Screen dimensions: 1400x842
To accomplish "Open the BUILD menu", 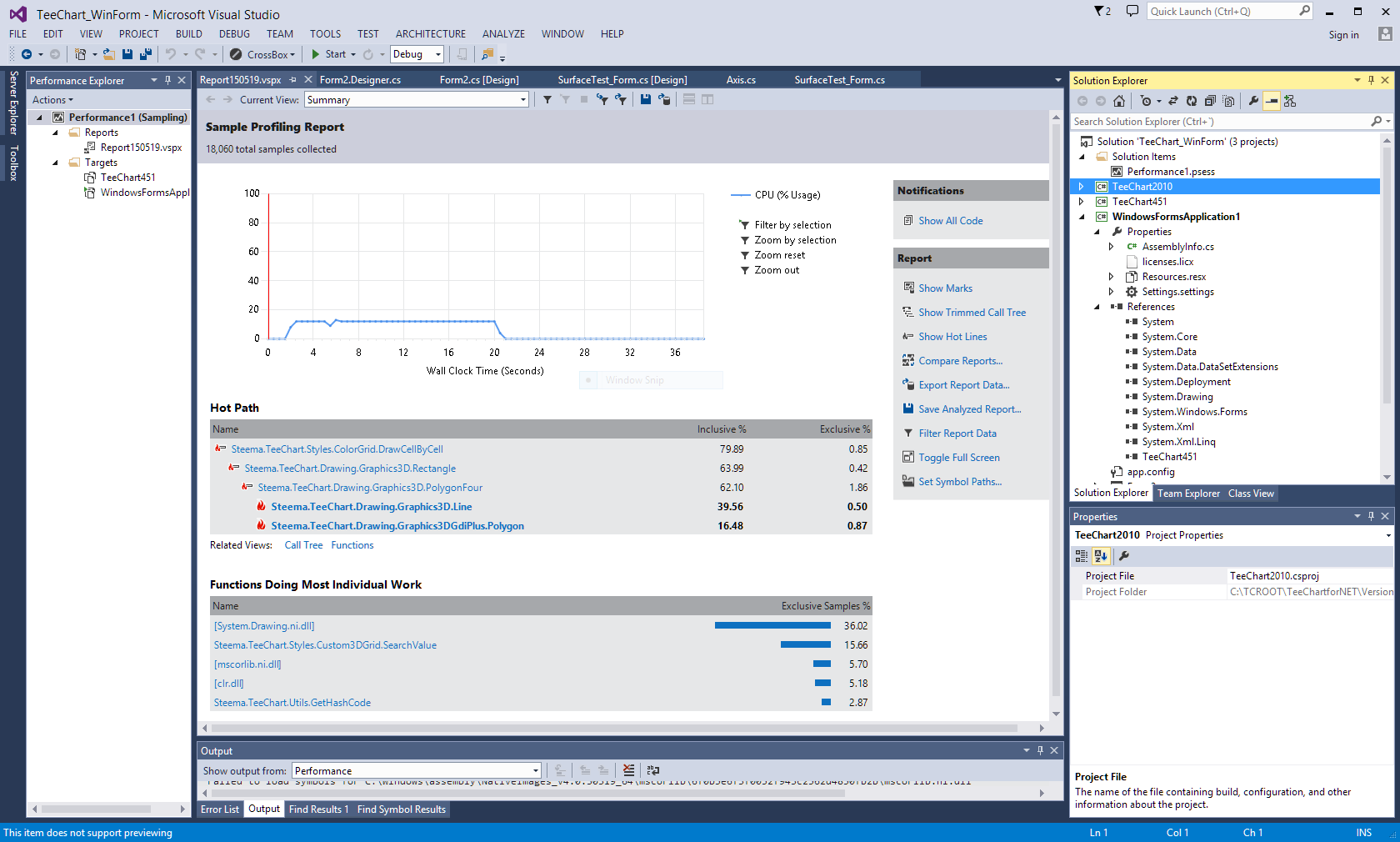I will point(189,34).
